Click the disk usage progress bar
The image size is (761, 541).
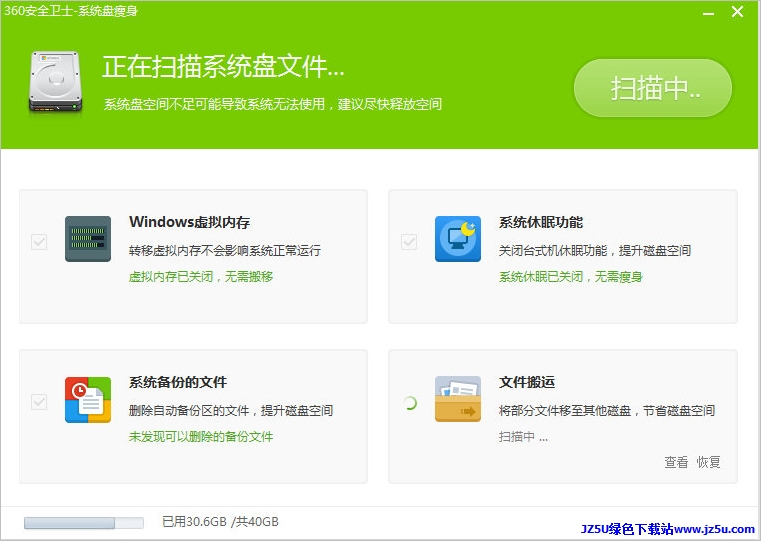point(84,523)
